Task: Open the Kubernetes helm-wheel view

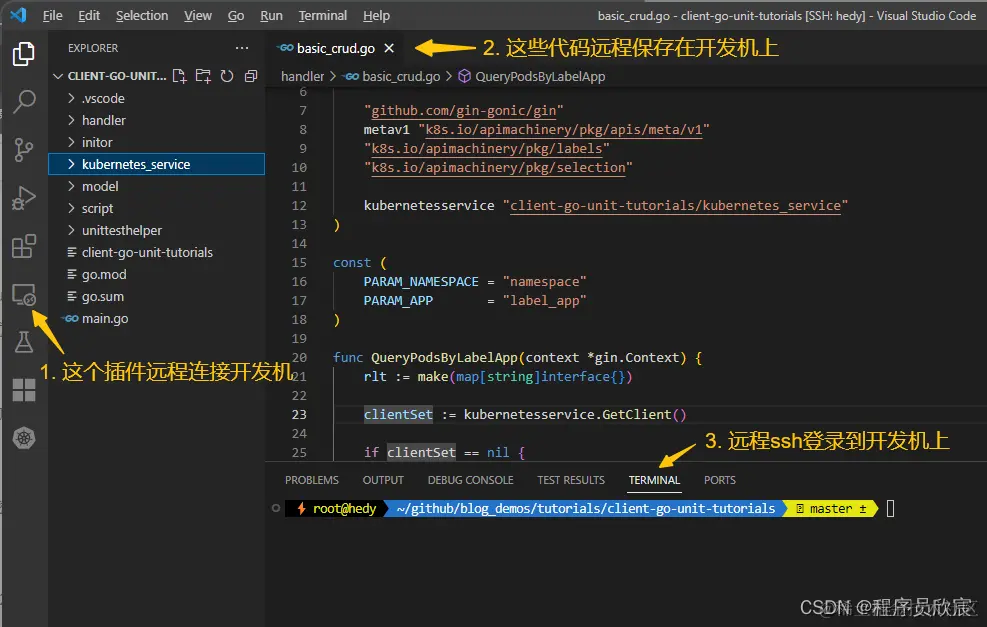Action: pyautogui.click(x=24, y=438)
